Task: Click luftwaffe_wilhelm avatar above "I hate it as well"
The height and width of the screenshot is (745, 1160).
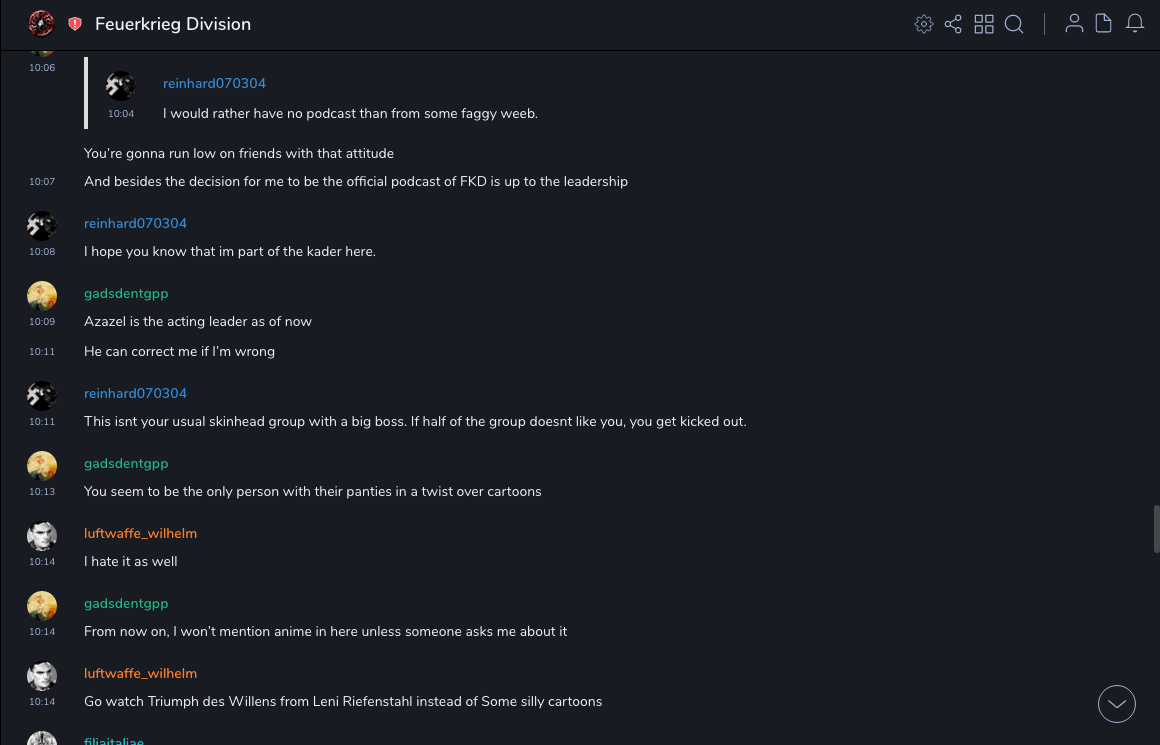Action: point(42,536)
